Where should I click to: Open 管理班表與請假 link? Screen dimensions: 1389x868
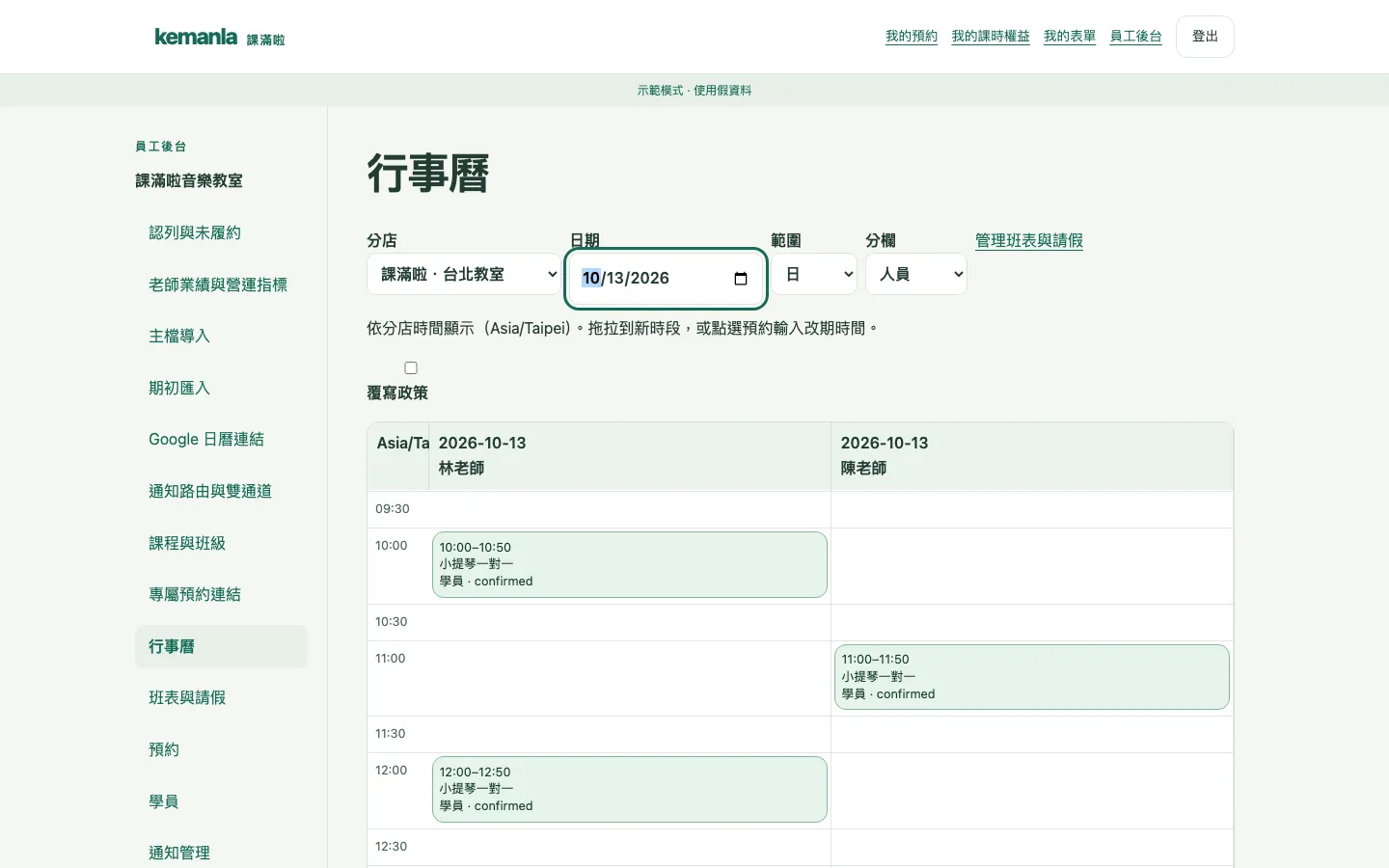pyautogui.click(x=1029, y=240)
